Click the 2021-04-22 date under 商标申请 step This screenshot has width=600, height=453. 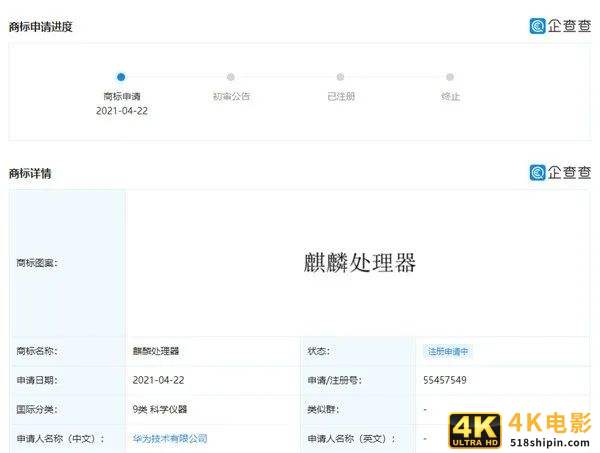pos(122,111)
